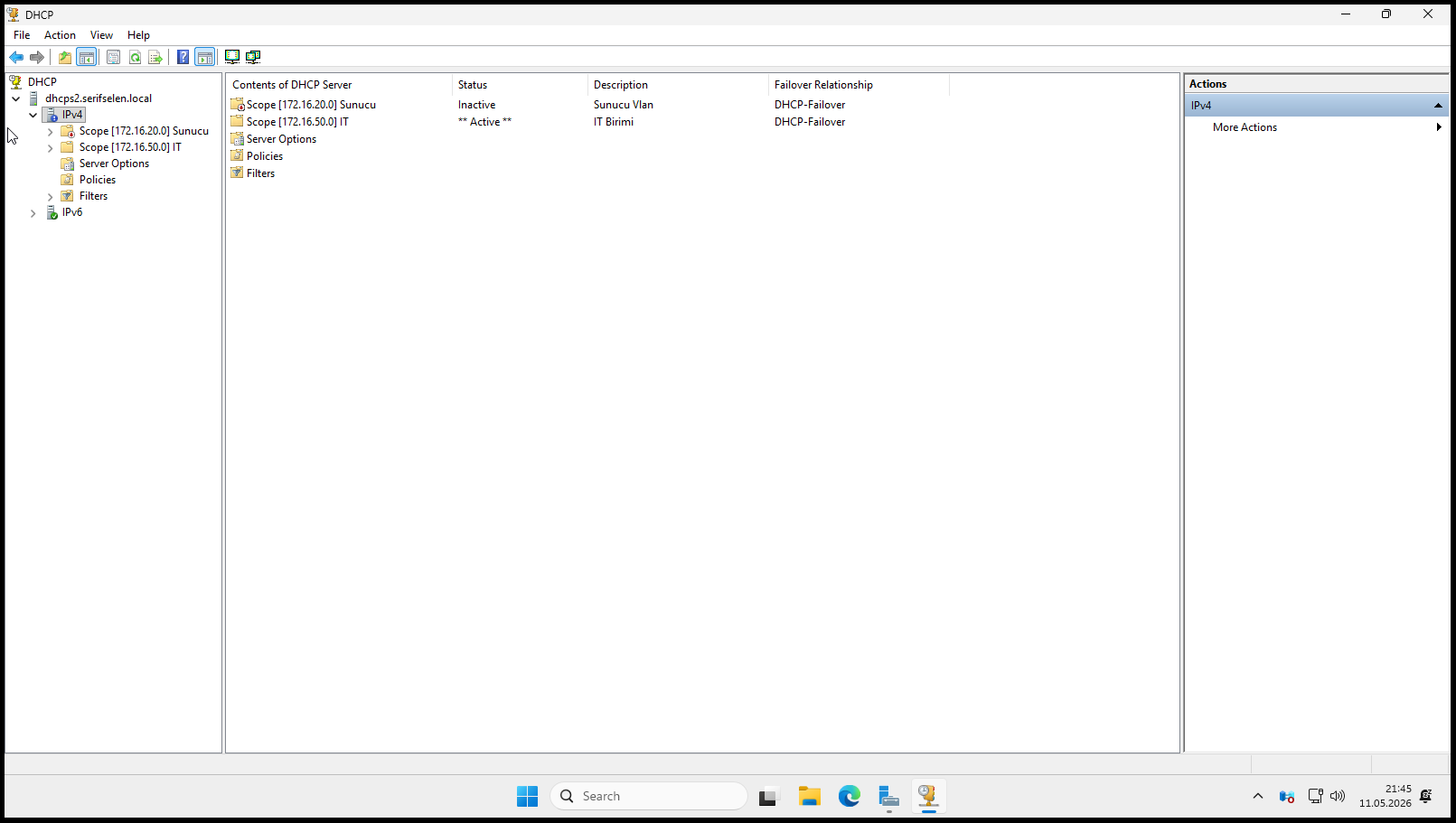The width and height of the screenshot is (1456, 823).
Task: Select dhcps2.serifselen.local server in tree
Action: [99, 98]
